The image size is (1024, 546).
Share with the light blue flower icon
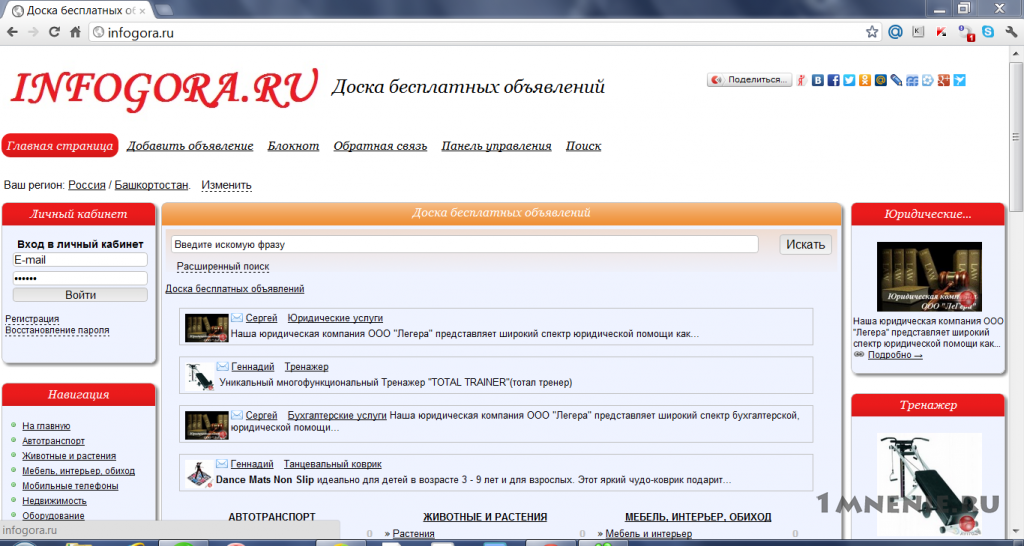[927, 80]
